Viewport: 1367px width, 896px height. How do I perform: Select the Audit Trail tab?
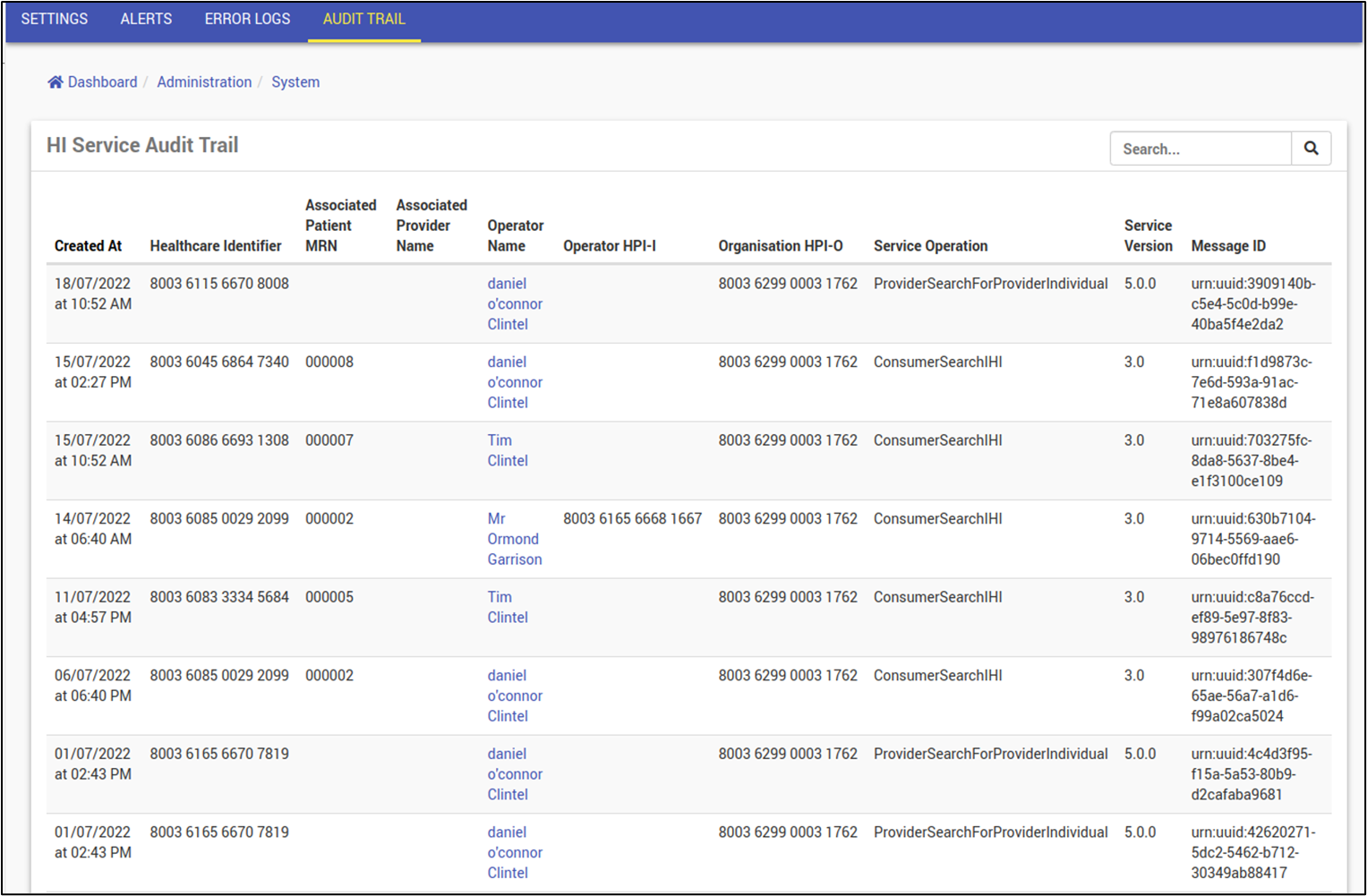click(x=363, y=19)
